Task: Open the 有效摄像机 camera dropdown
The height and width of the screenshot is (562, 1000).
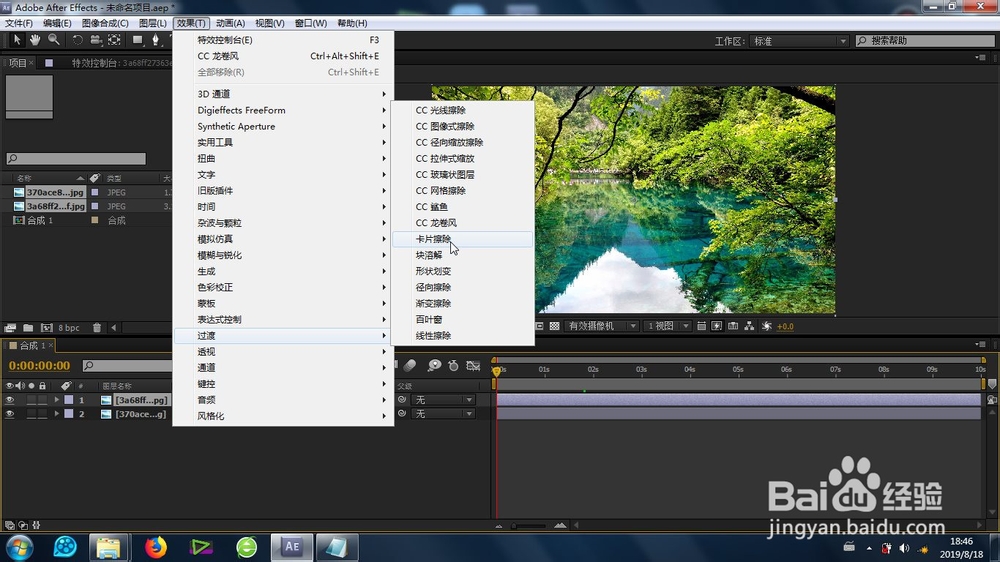Action: [x=601, y=326]
